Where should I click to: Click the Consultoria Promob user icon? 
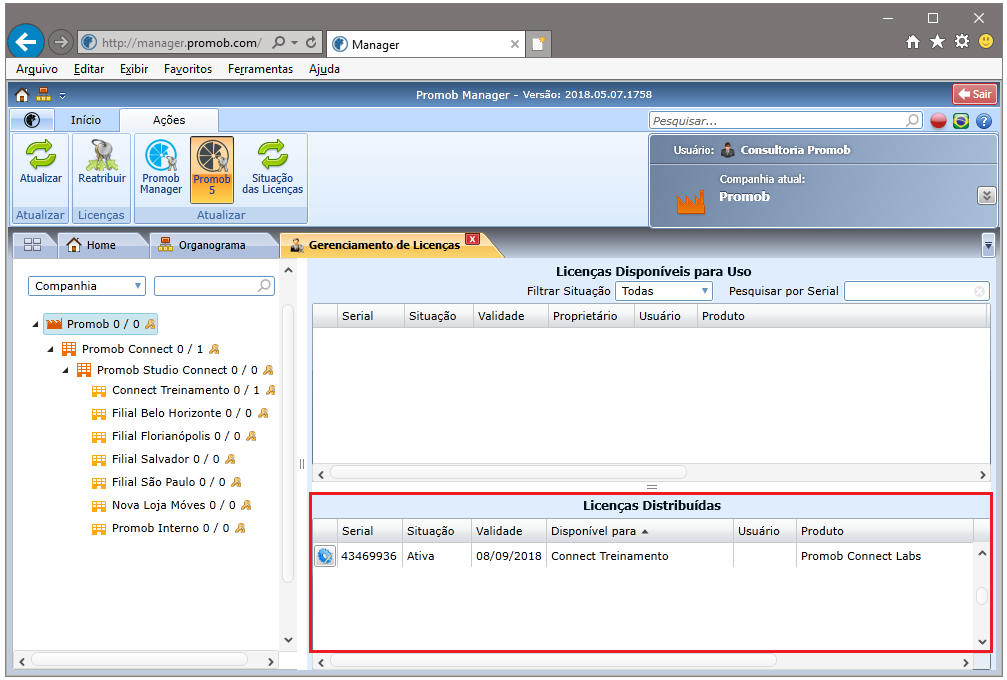727,150
